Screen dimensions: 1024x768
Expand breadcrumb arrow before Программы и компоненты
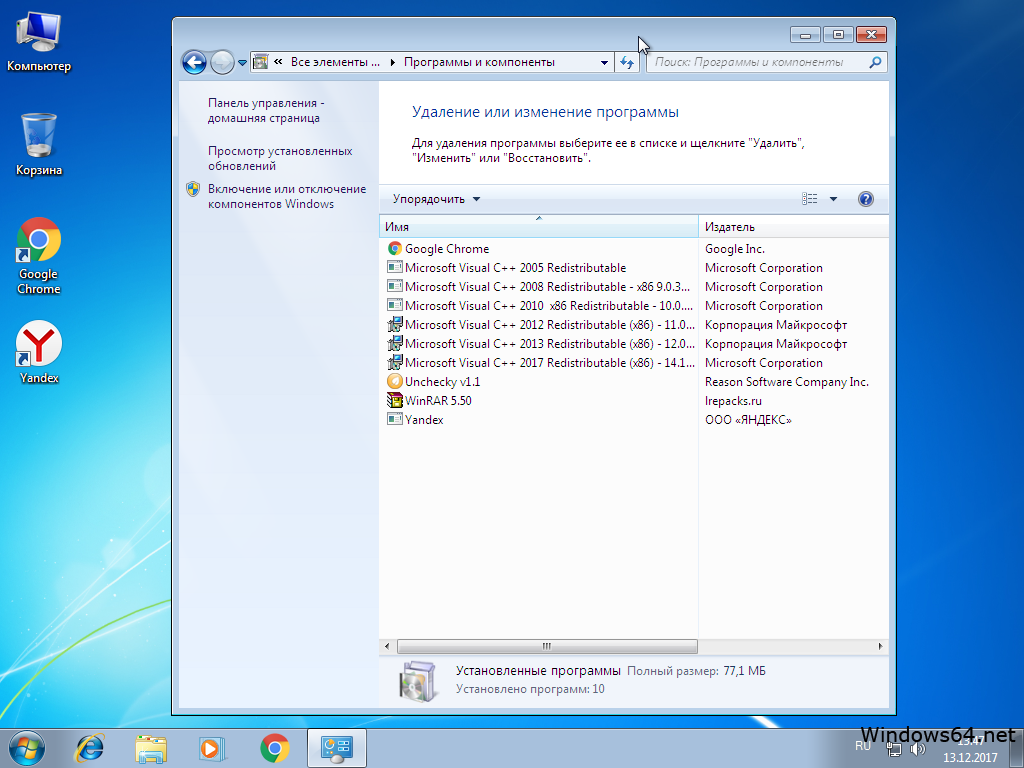392,62
